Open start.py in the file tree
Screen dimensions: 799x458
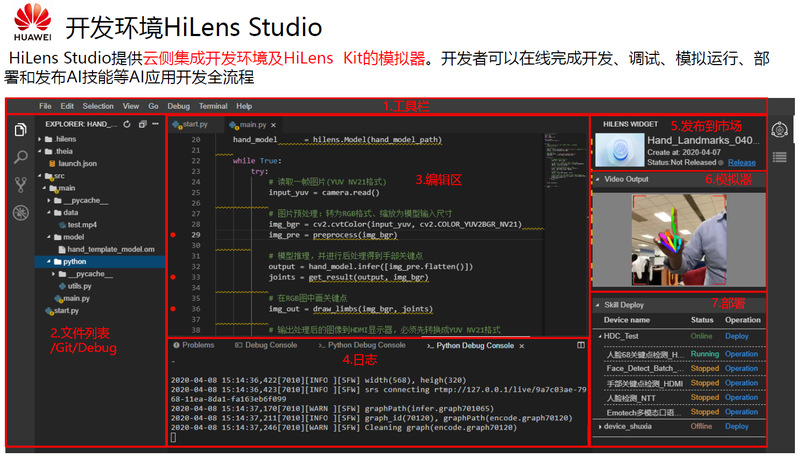(x=66, y=311)
